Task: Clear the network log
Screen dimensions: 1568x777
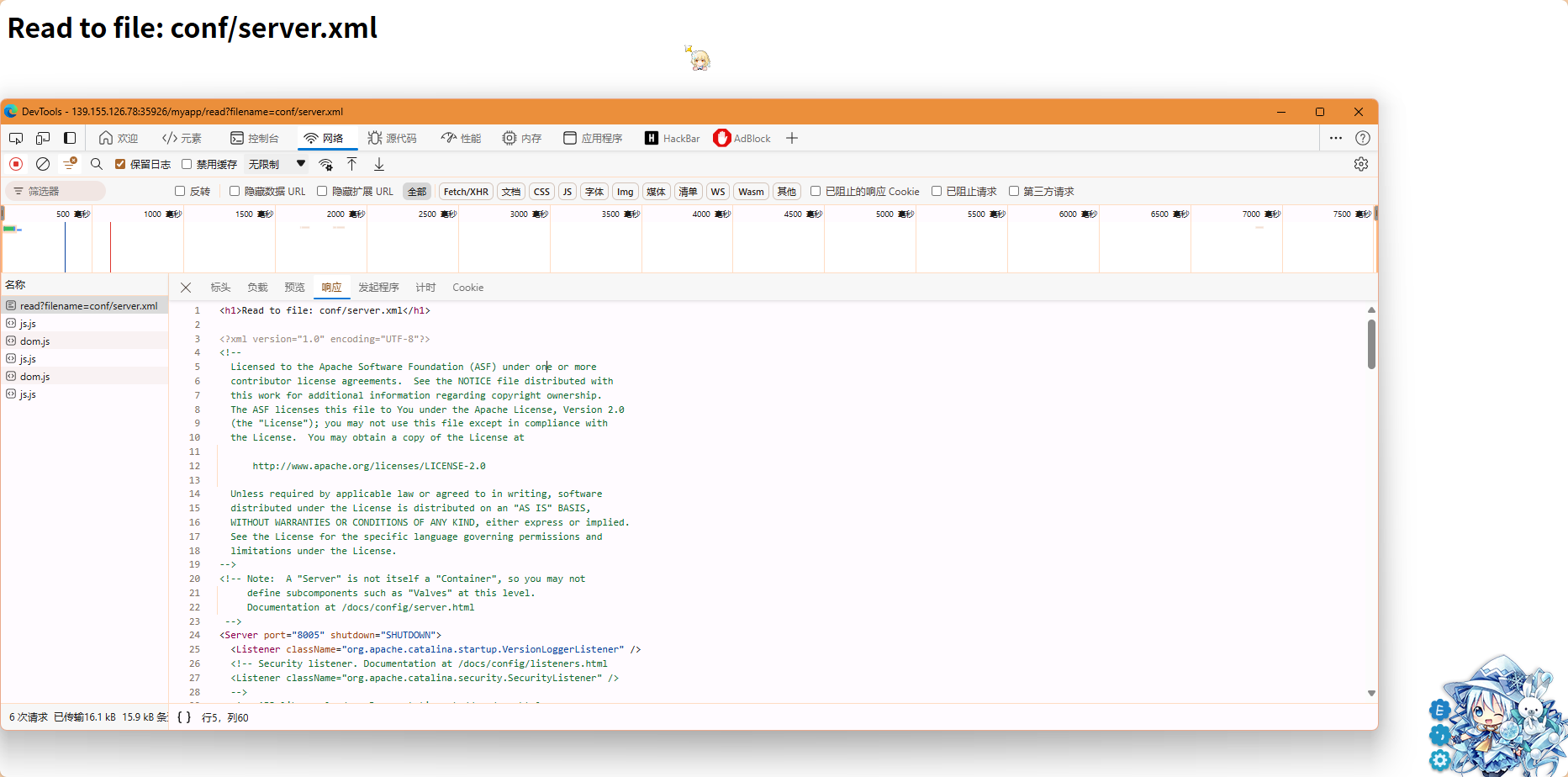Action: point(43,164)
